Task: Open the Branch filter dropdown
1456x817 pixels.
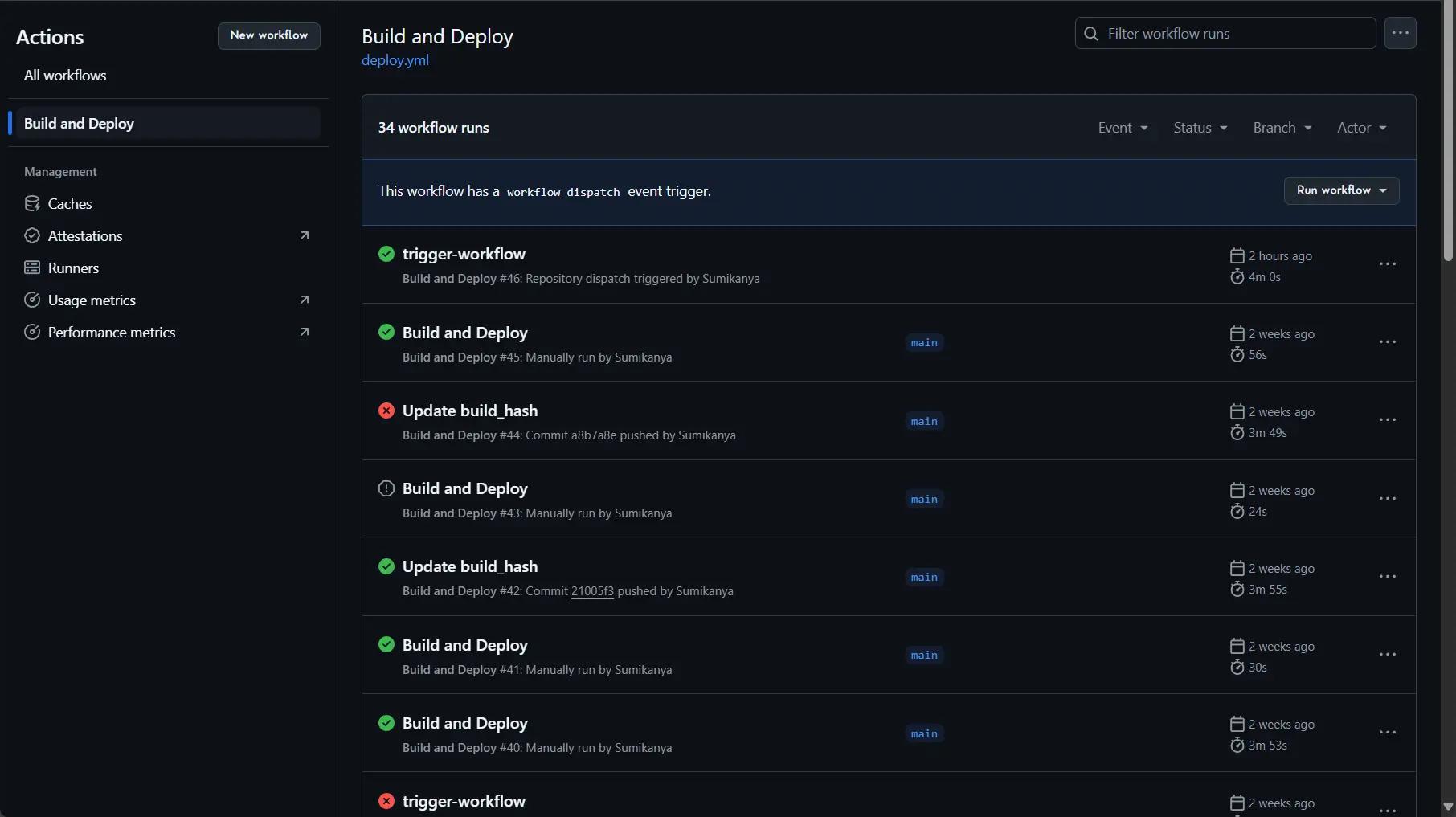Action: pyautogui.click(x=1282, y=128)
